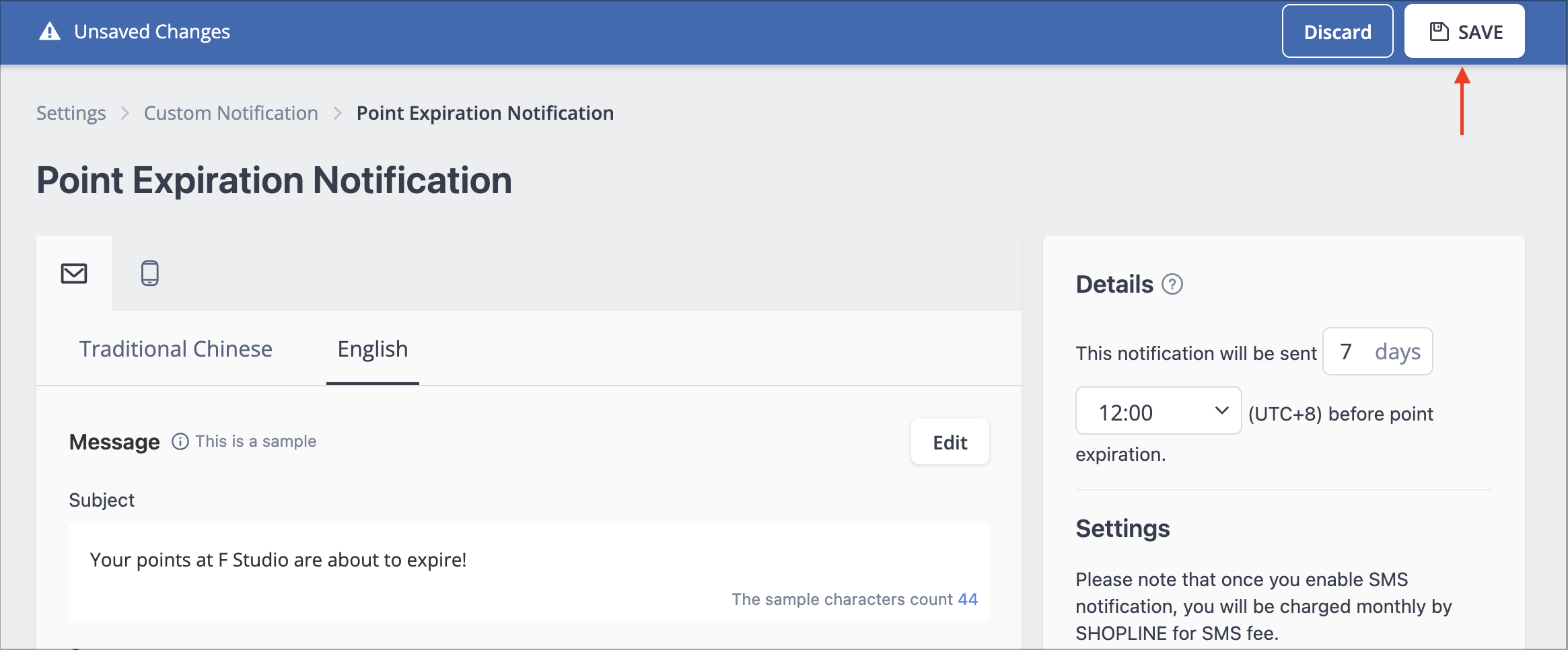Viewport: 1568px width, 650px height.
Task: Open the 12:00 send time dropdown
Action: [1158, 411]
